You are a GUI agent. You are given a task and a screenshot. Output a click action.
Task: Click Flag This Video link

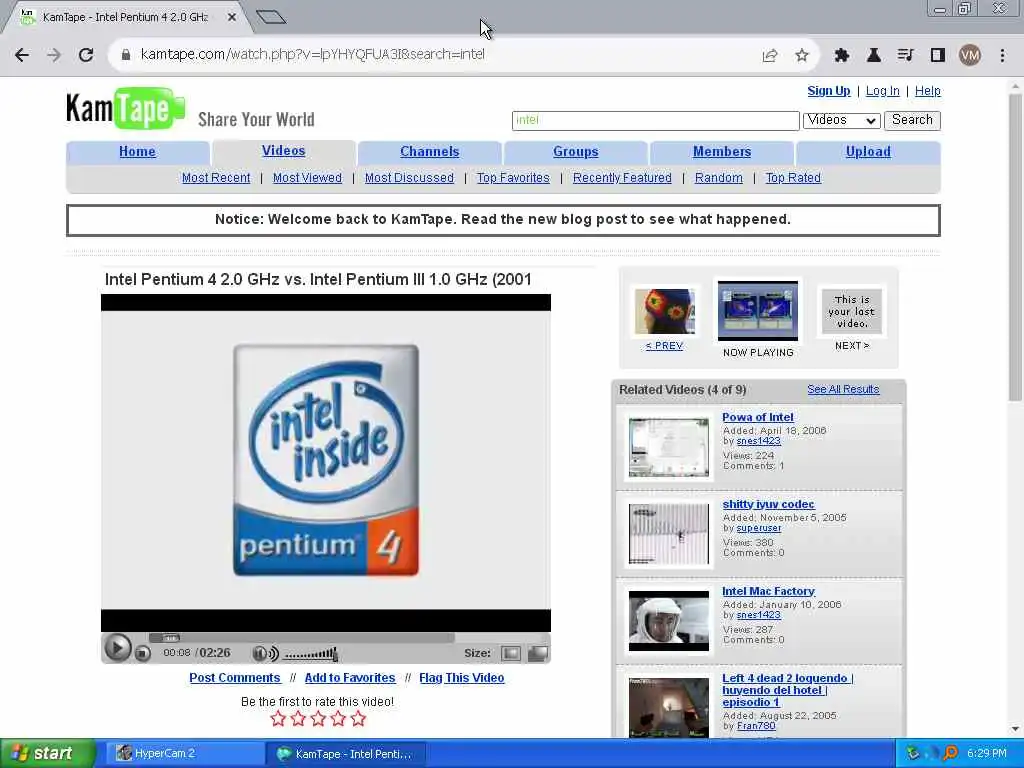462,678
